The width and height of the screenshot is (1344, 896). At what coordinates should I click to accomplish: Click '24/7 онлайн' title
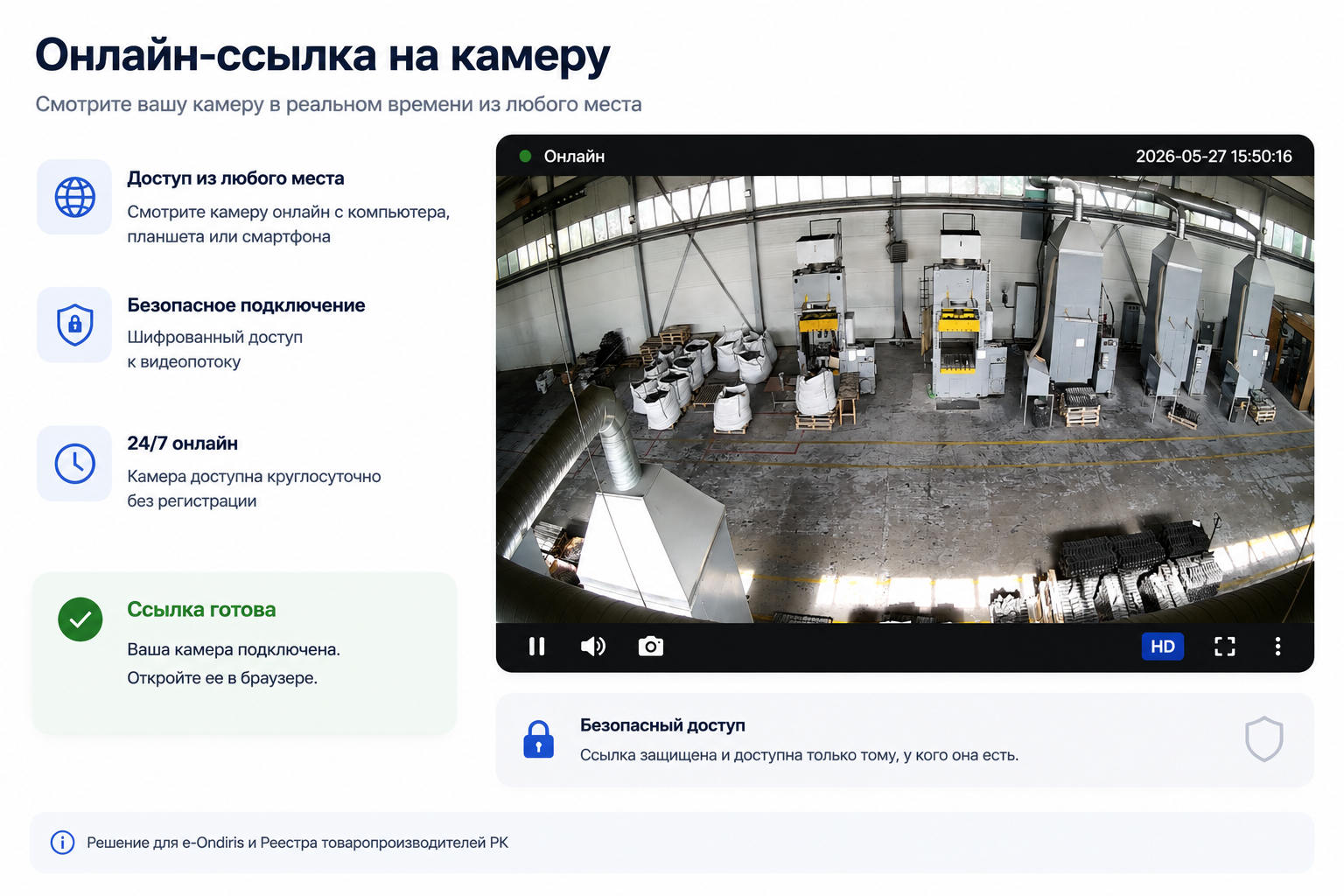(182, 444)
